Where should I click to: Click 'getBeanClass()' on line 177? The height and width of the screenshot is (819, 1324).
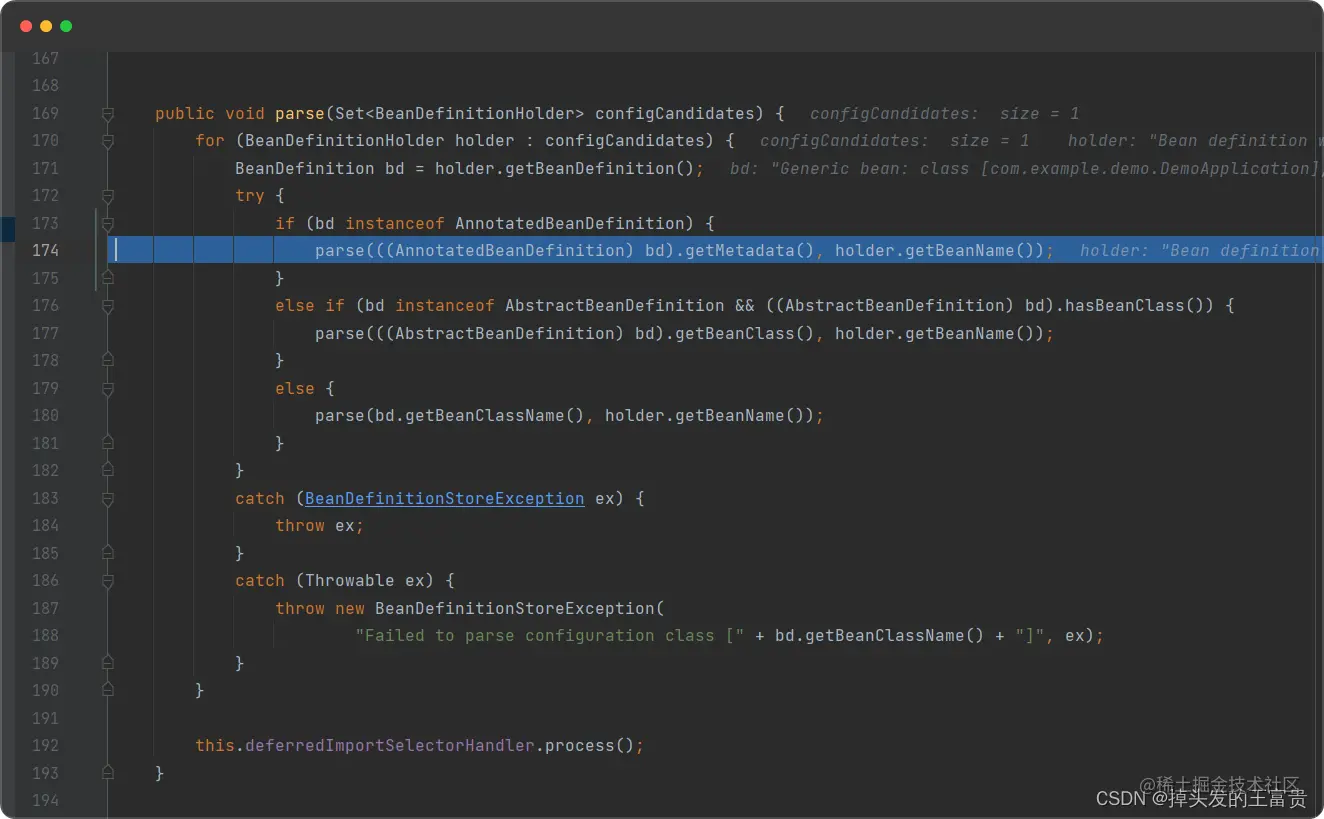[x=740, y=333]
